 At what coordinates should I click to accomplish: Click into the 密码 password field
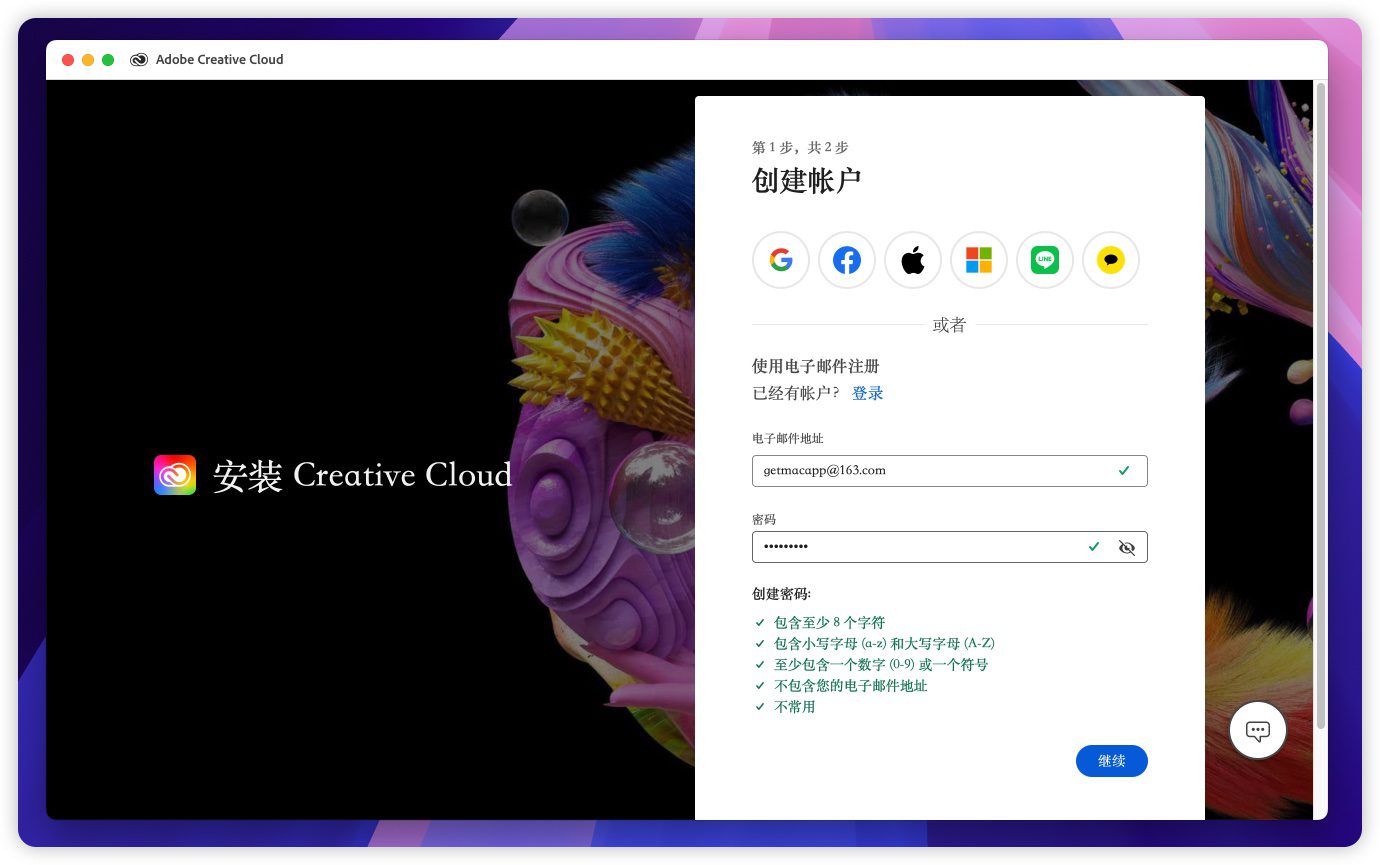tap(915, 547)
